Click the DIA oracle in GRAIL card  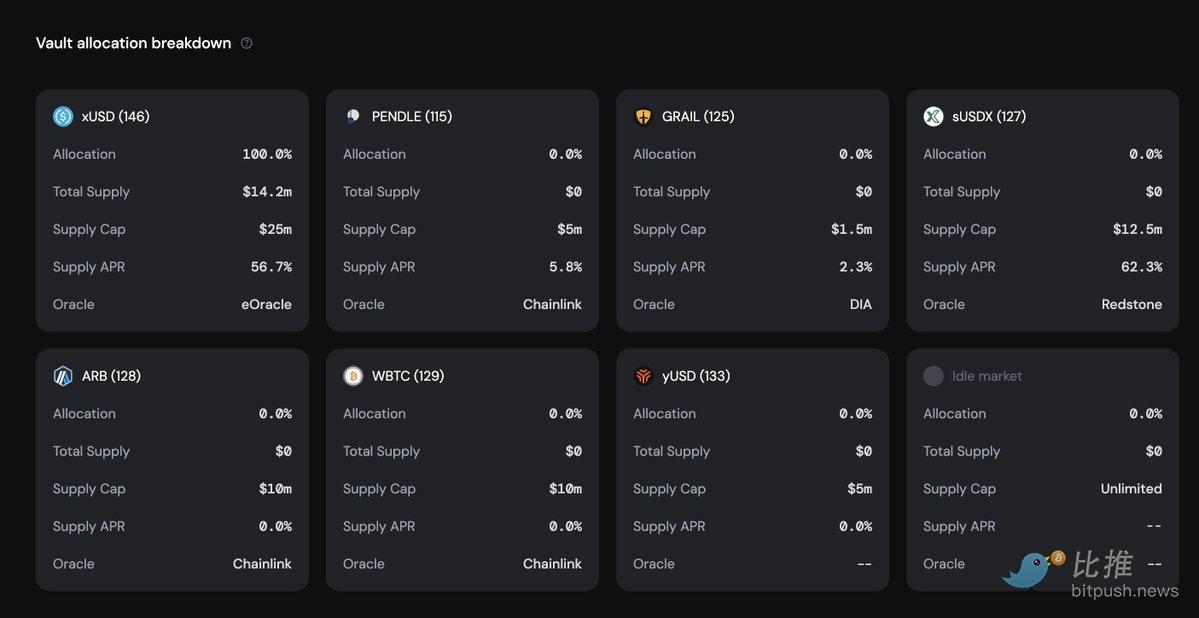coord(860,304)
